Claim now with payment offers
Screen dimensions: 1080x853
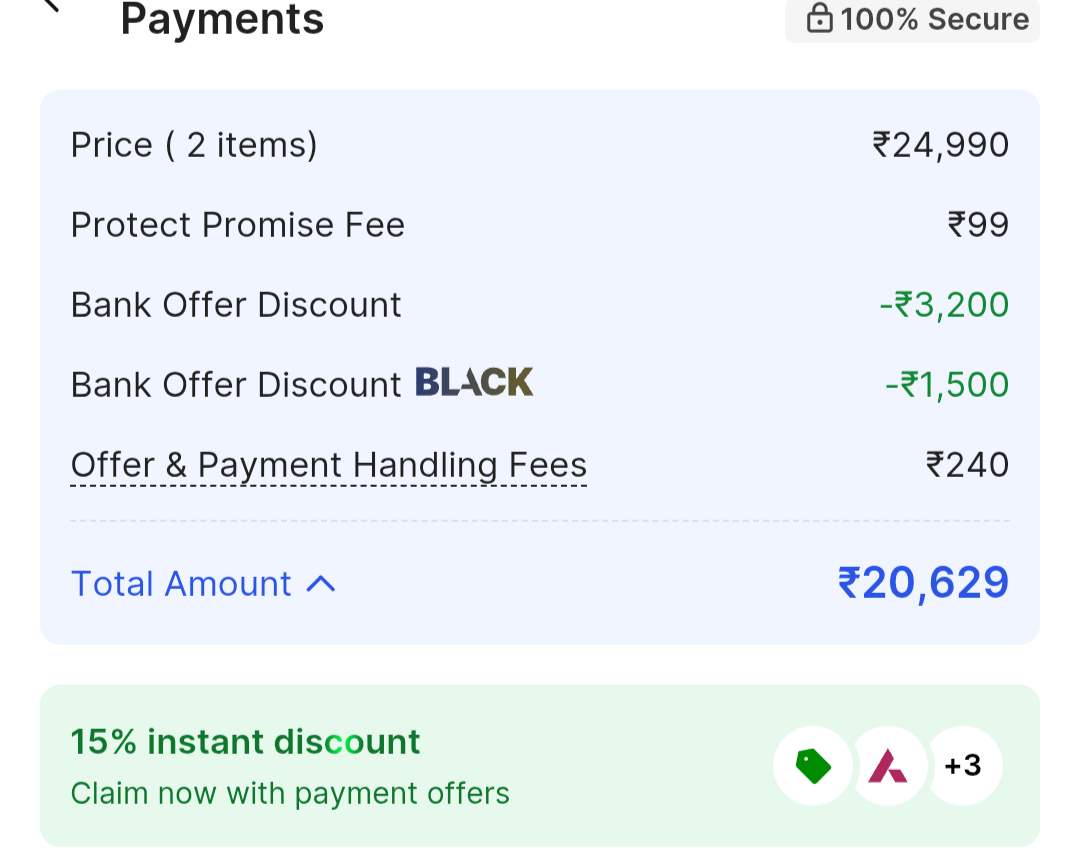290,794
